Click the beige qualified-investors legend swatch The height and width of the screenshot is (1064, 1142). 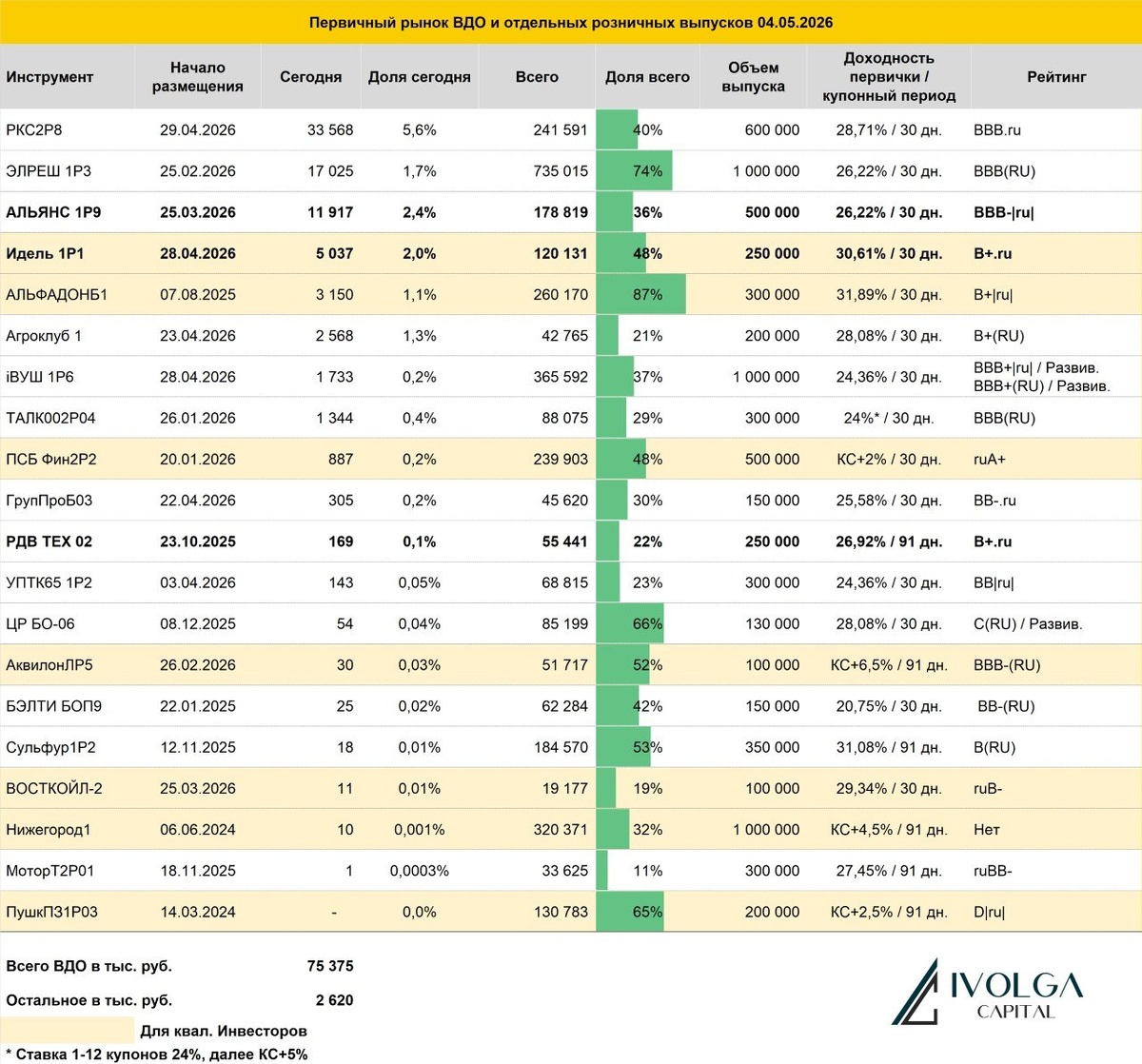point(68,1030)
